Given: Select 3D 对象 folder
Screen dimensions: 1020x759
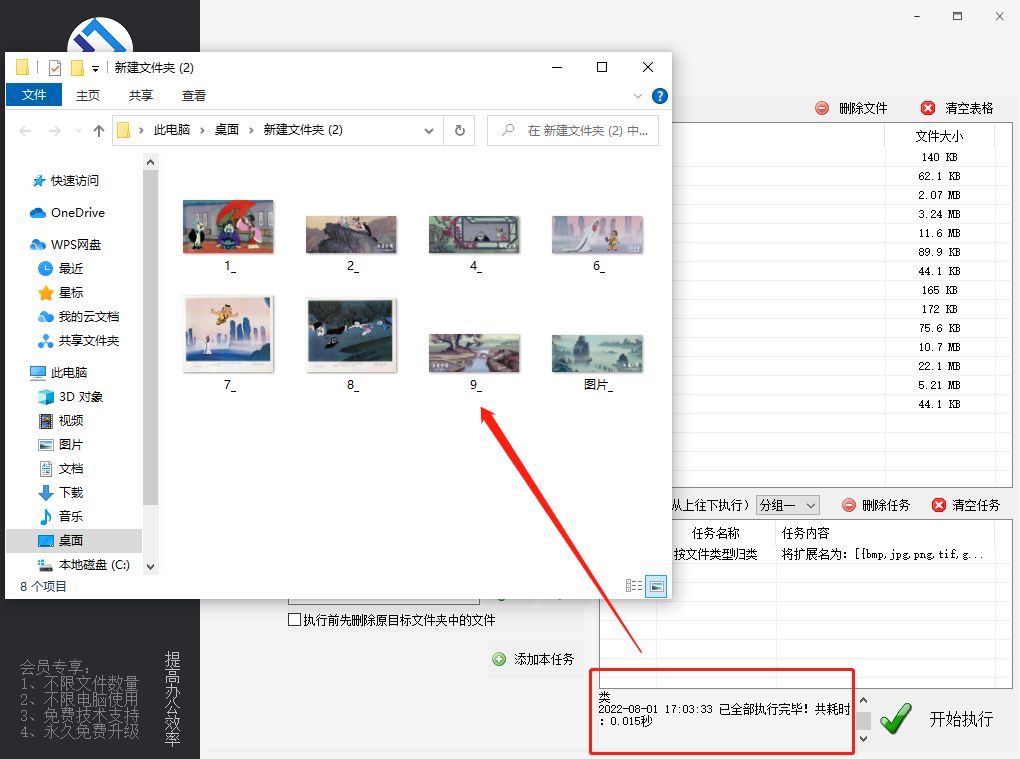Looking at the screenshot, I should (81, 397).
